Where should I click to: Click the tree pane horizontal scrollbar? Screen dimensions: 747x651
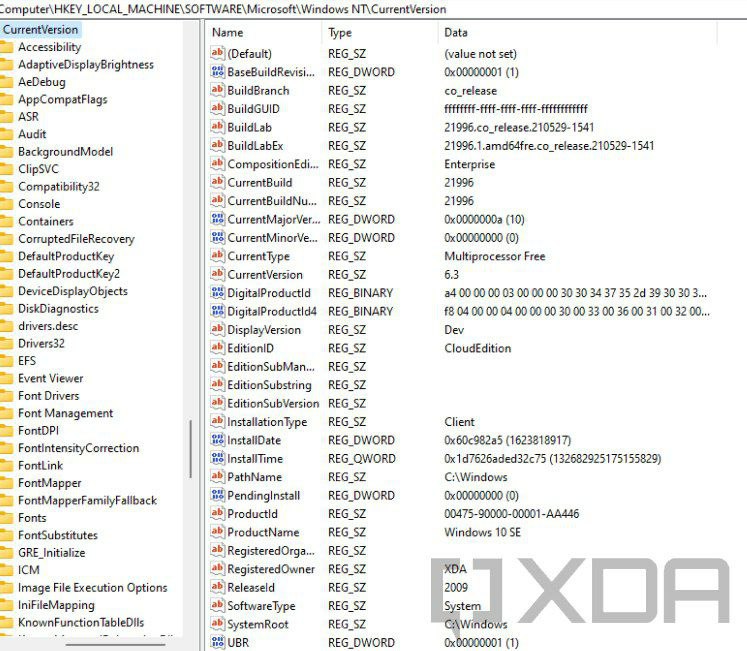tap(115, 645)
